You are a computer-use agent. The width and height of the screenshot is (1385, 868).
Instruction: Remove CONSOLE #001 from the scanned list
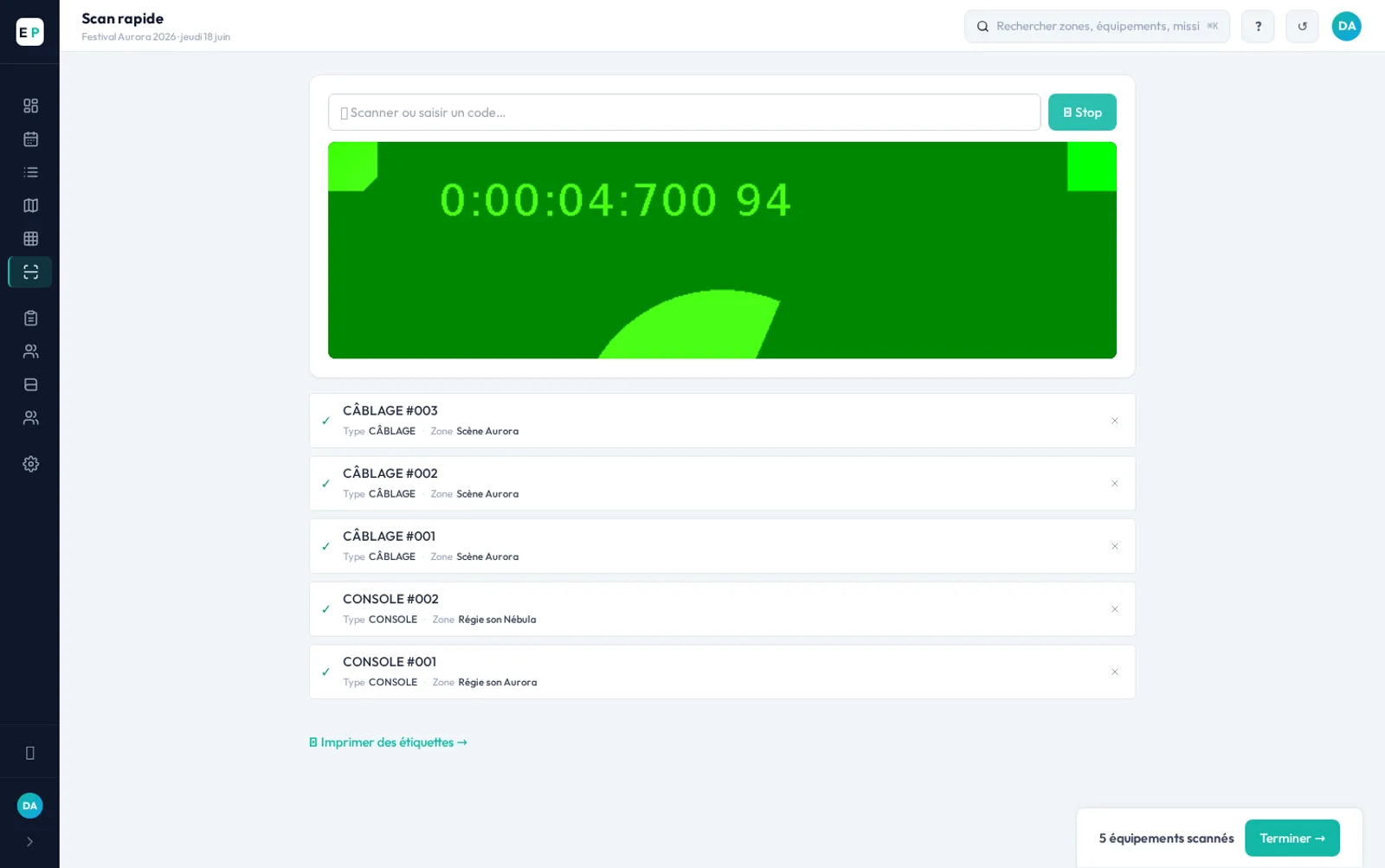[x=1114, y=672]
